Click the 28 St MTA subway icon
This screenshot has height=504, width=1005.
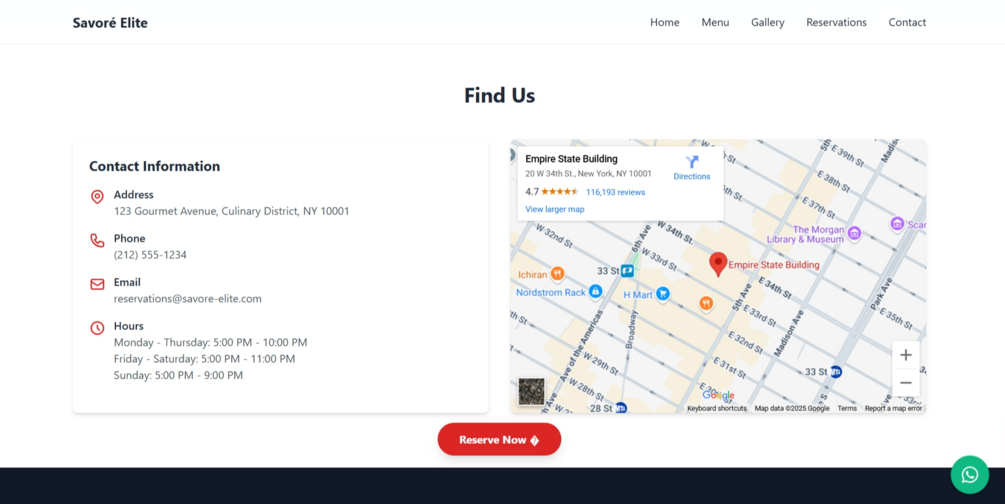620,408
